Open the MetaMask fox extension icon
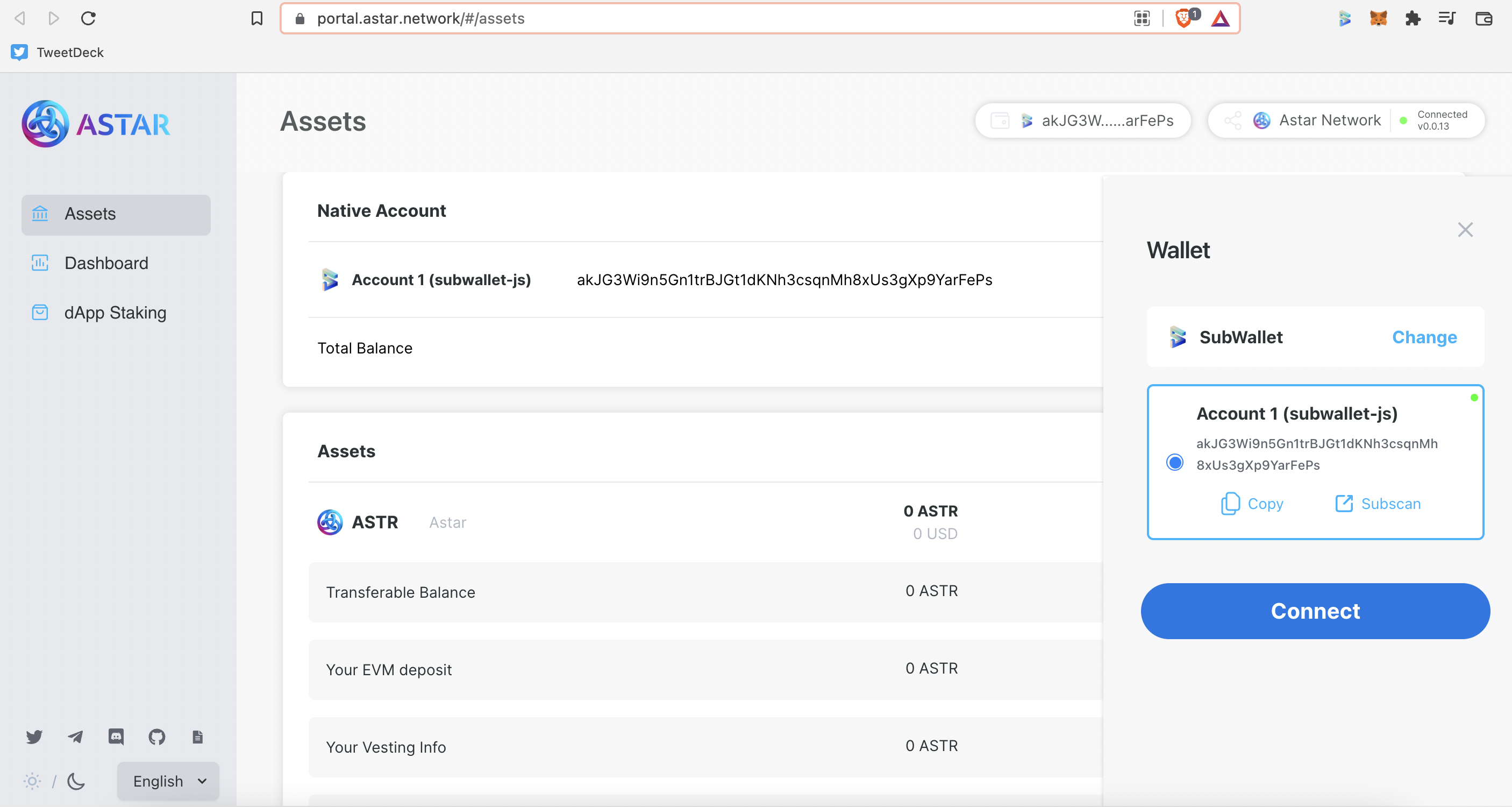This screenshot has width=1512, height=807. (1379, 18)
